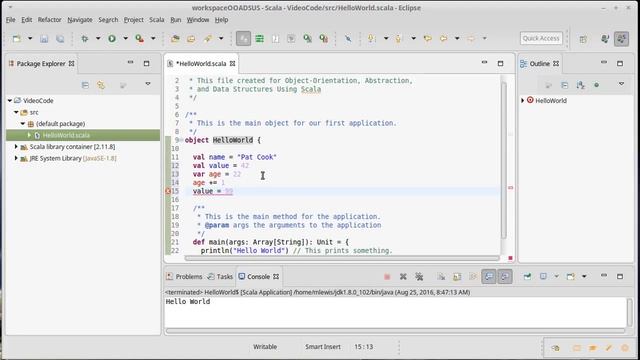Select the active Scala perspective button
The height and width of the screenshot is (360, 640).
[x=622, y=39]
